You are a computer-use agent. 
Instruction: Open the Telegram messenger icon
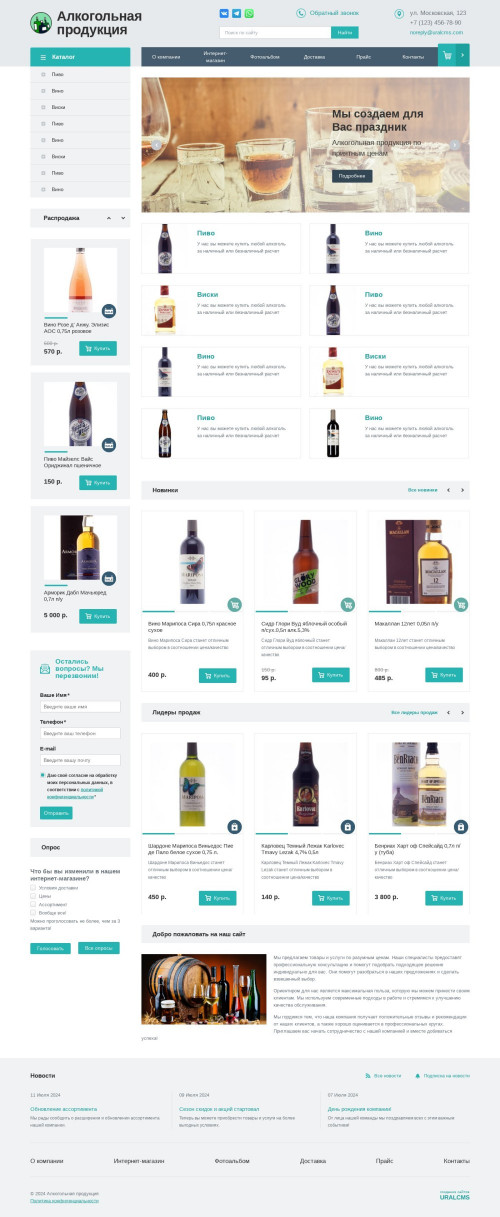tap(237, 14)
